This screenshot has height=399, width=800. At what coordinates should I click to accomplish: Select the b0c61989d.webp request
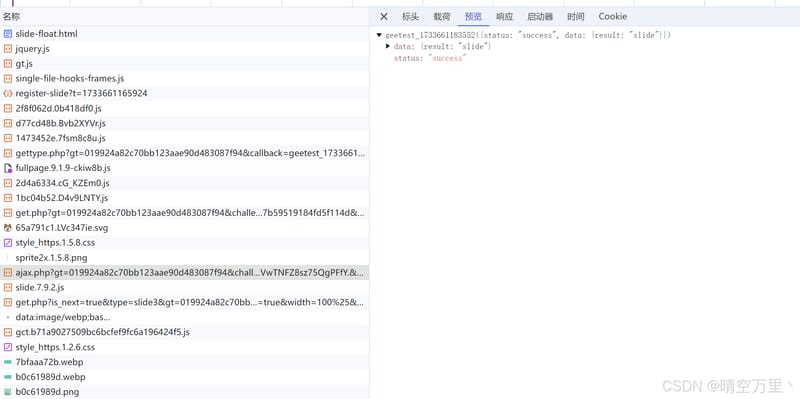[x=185, y=377]
